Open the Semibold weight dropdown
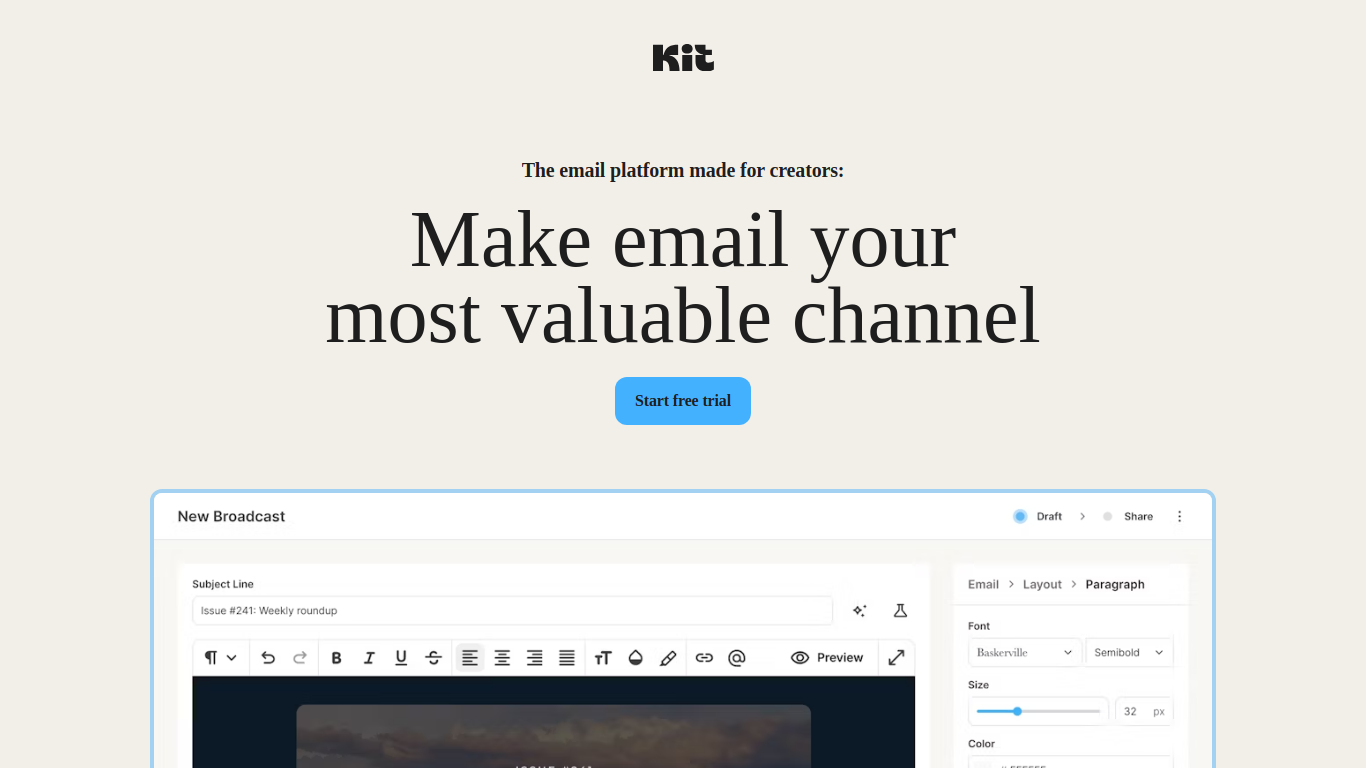 pos(1129,652)
